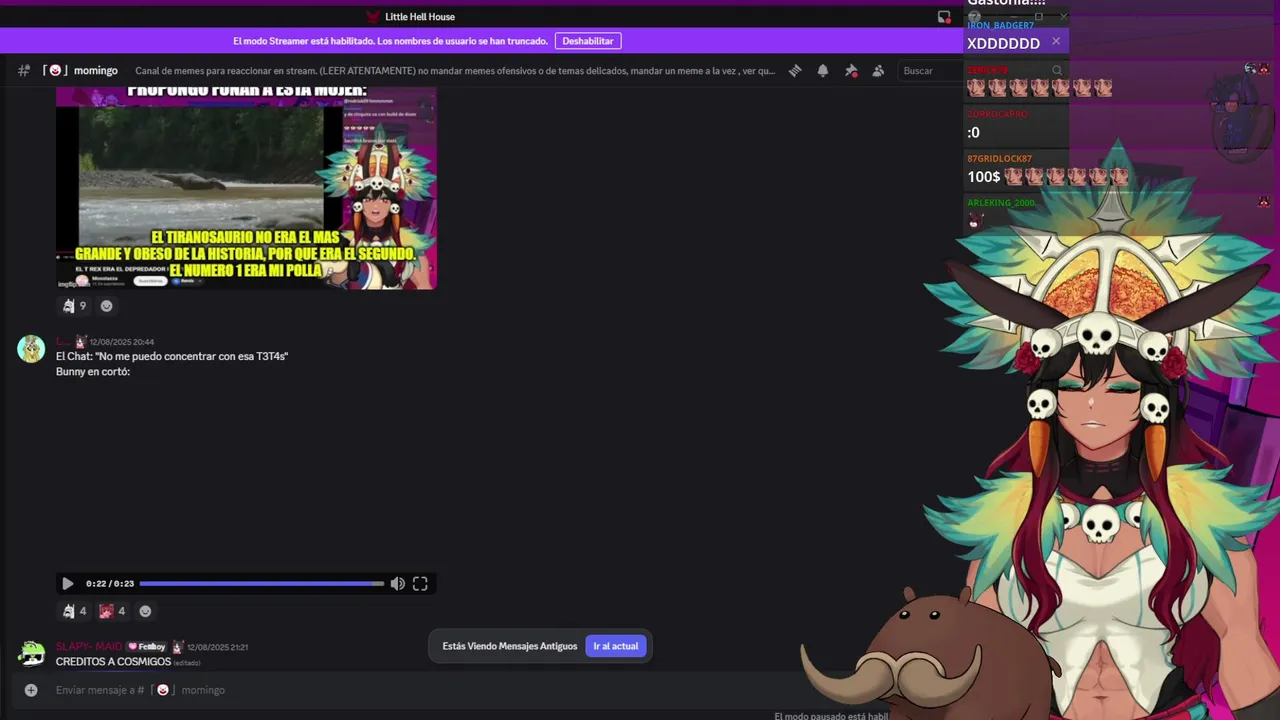Viewport: 1280px width, 720px height.
Task: Click the Buscar search field
Action: 930,71
